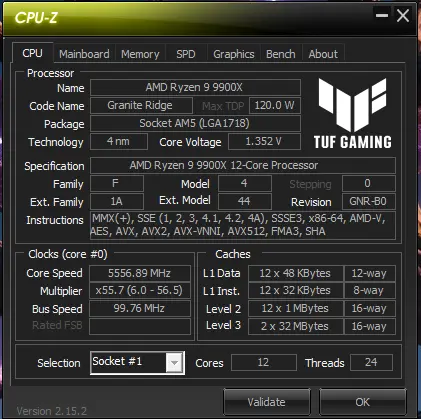Show the About tab
Viewport: 421px width, 419px height.
(323, 54)
